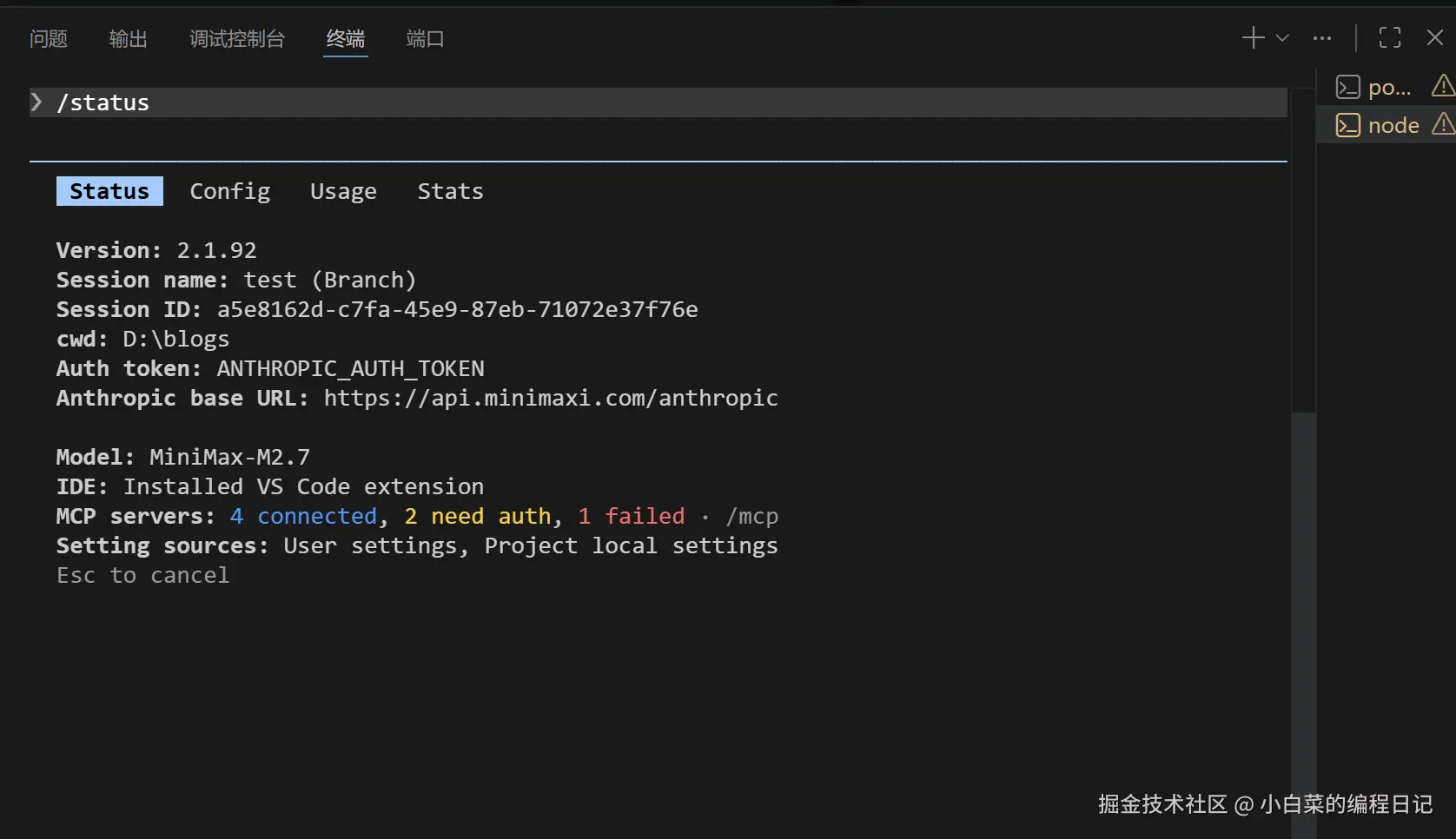Switch to the 调试控制台 tab
The height and width of the screenshot is (839, 1456).
click(237, 39)
